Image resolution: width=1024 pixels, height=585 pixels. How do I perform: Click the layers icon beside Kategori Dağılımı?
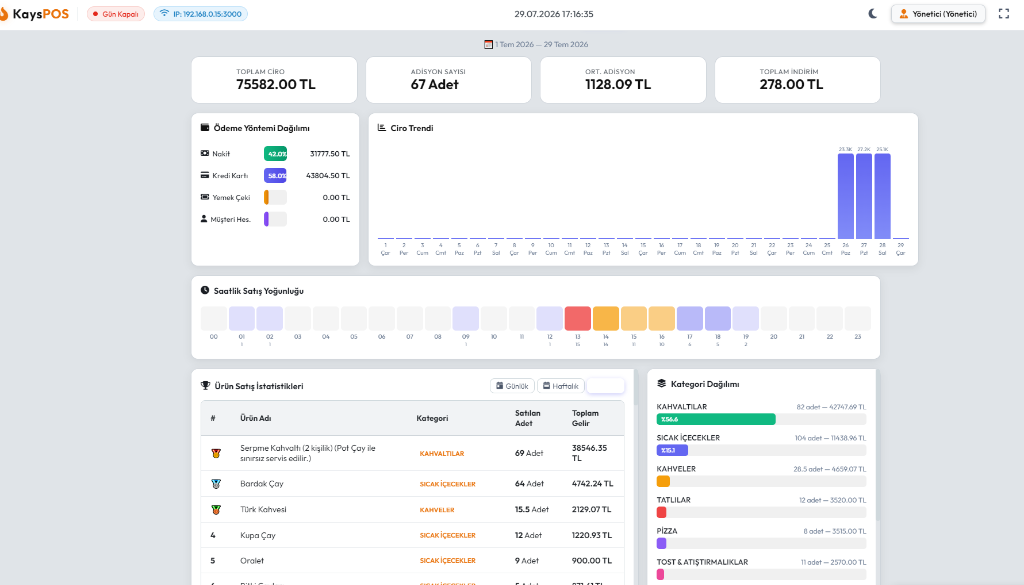pos(662,383)
